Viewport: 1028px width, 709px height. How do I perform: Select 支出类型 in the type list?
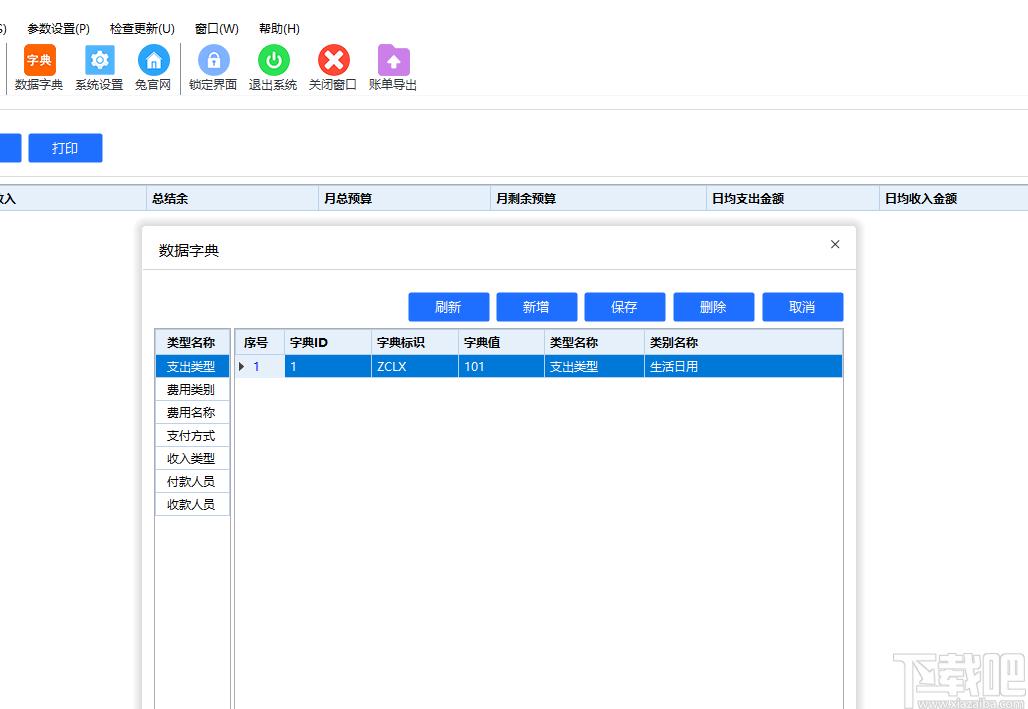click(192, 367)
